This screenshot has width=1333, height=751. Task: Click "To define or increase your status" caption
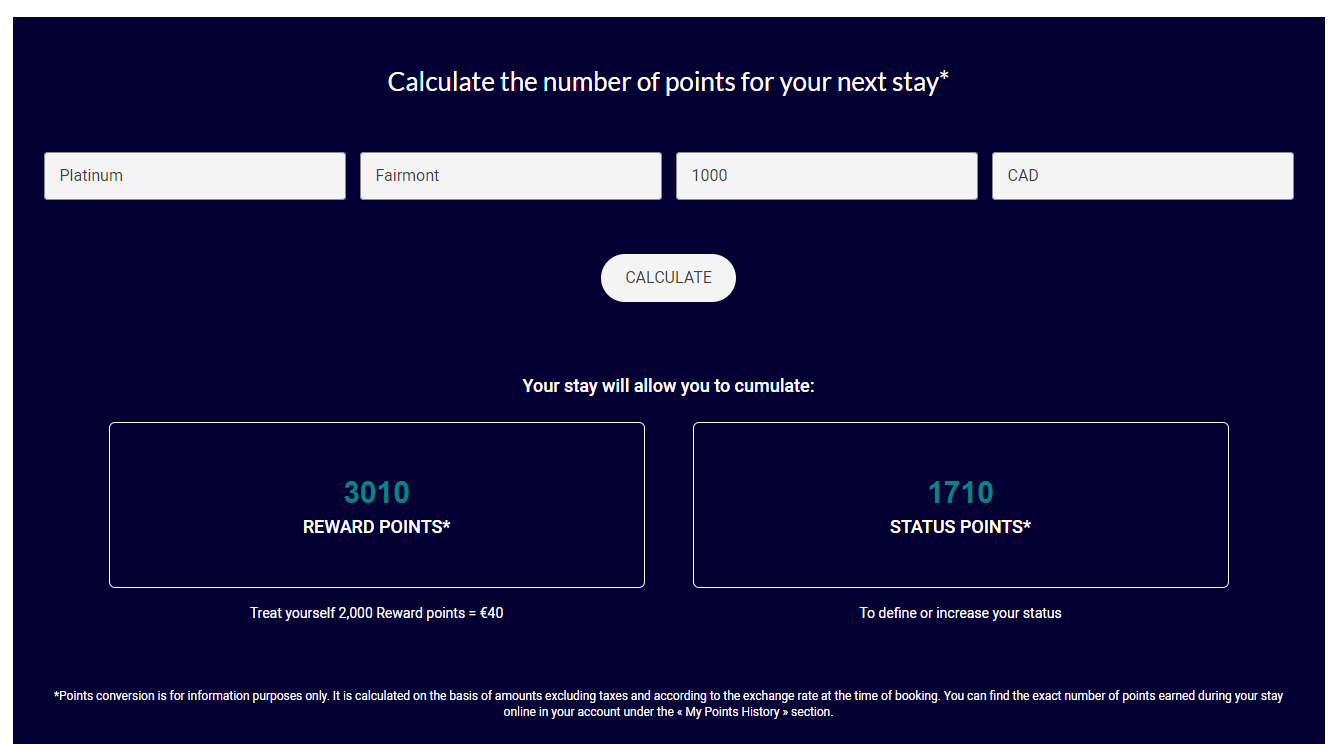[960, 613]
